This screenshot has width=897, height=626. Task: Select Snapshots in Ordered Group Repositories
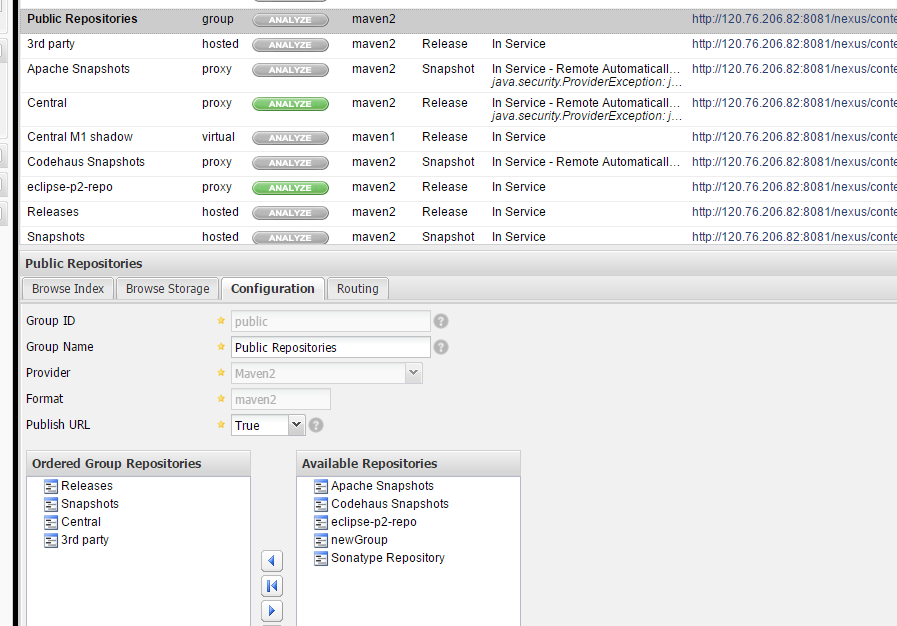[90, 504]
